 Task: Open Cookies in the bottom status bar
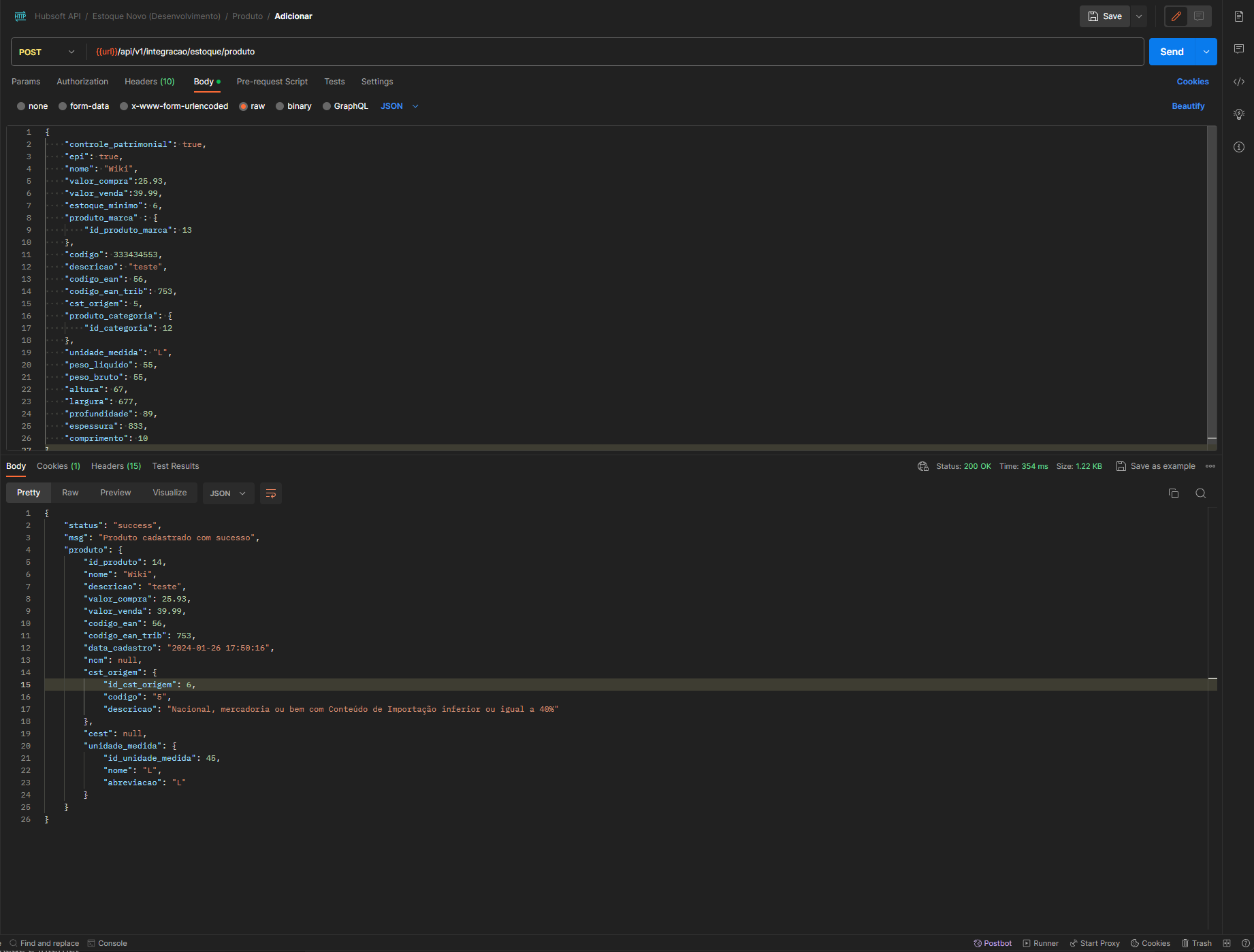(x=1151, y=943)
